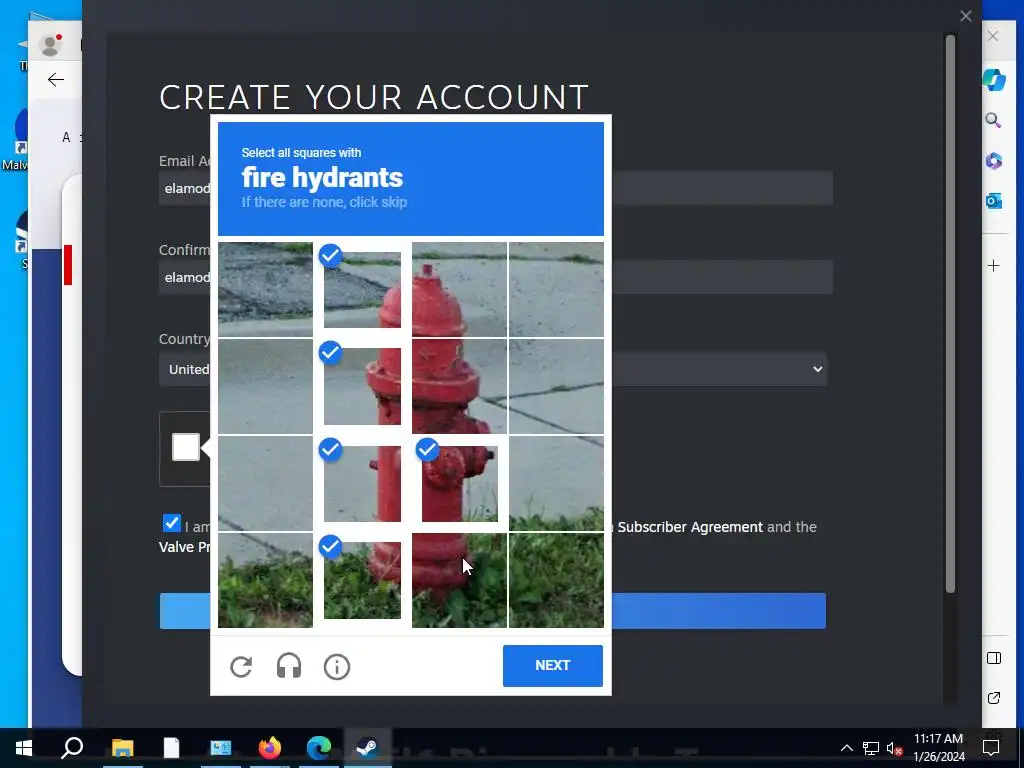The image size is (1024, 768).
Task: Click the muted volume icon in tray
Action: (x=894, y=748)
